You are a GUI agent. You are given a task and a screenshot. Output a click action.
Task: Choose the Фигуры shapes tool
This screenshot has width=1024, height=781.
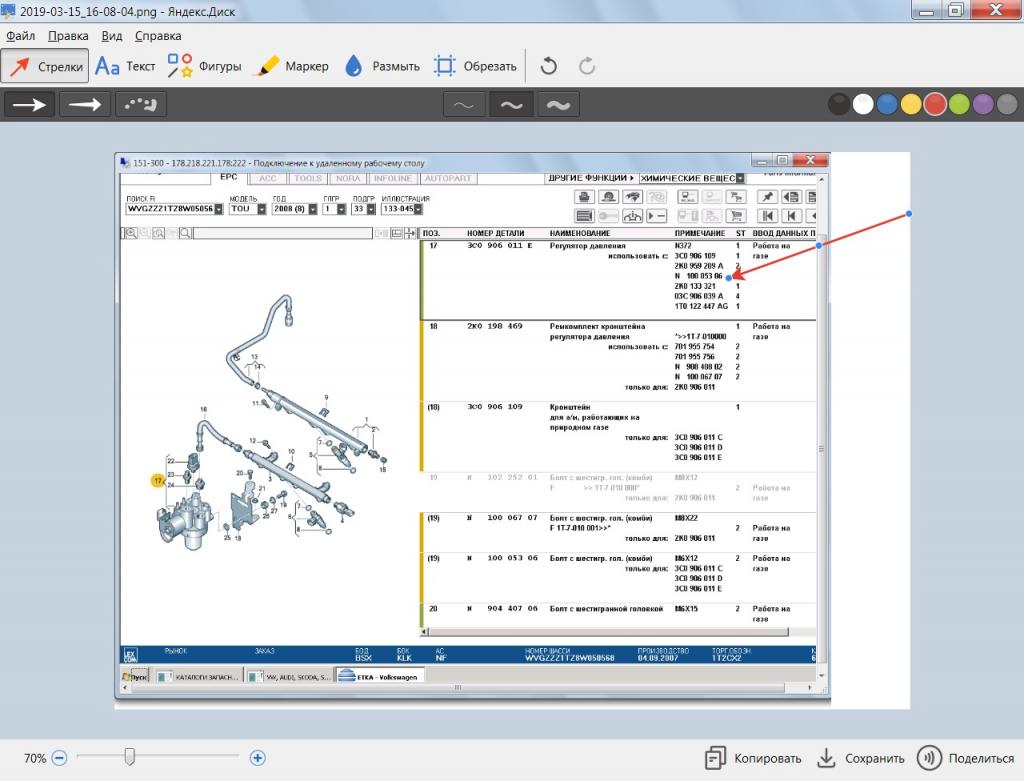click(204, 66)
